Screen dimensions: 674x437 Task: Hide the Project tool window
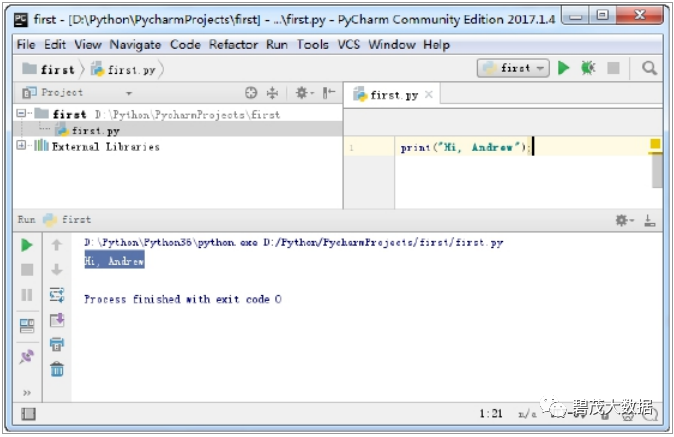point(329,92)
